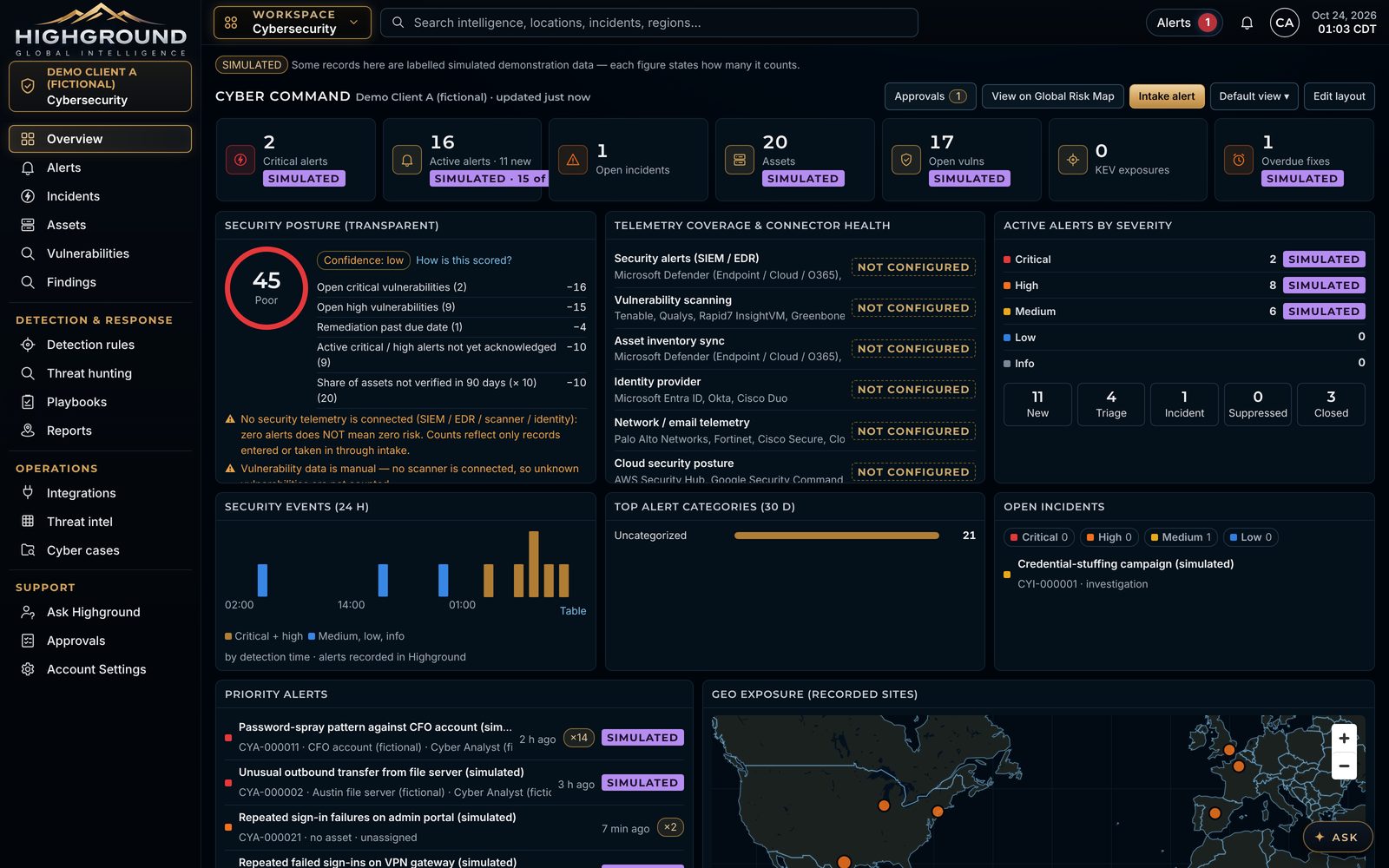Toggle the High 0 incident filter

click(1109, 537)
